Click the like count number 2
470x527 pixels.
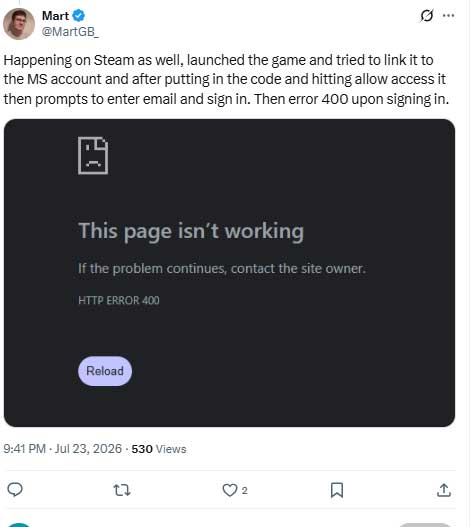tap(245, 490)
